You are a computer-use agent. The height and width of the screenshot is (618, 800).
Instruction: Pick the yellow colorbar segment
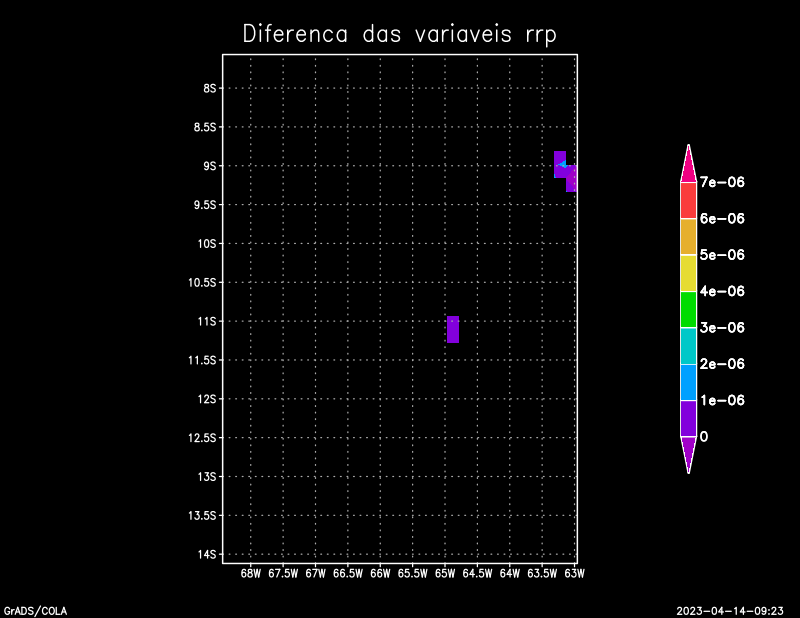688,273
